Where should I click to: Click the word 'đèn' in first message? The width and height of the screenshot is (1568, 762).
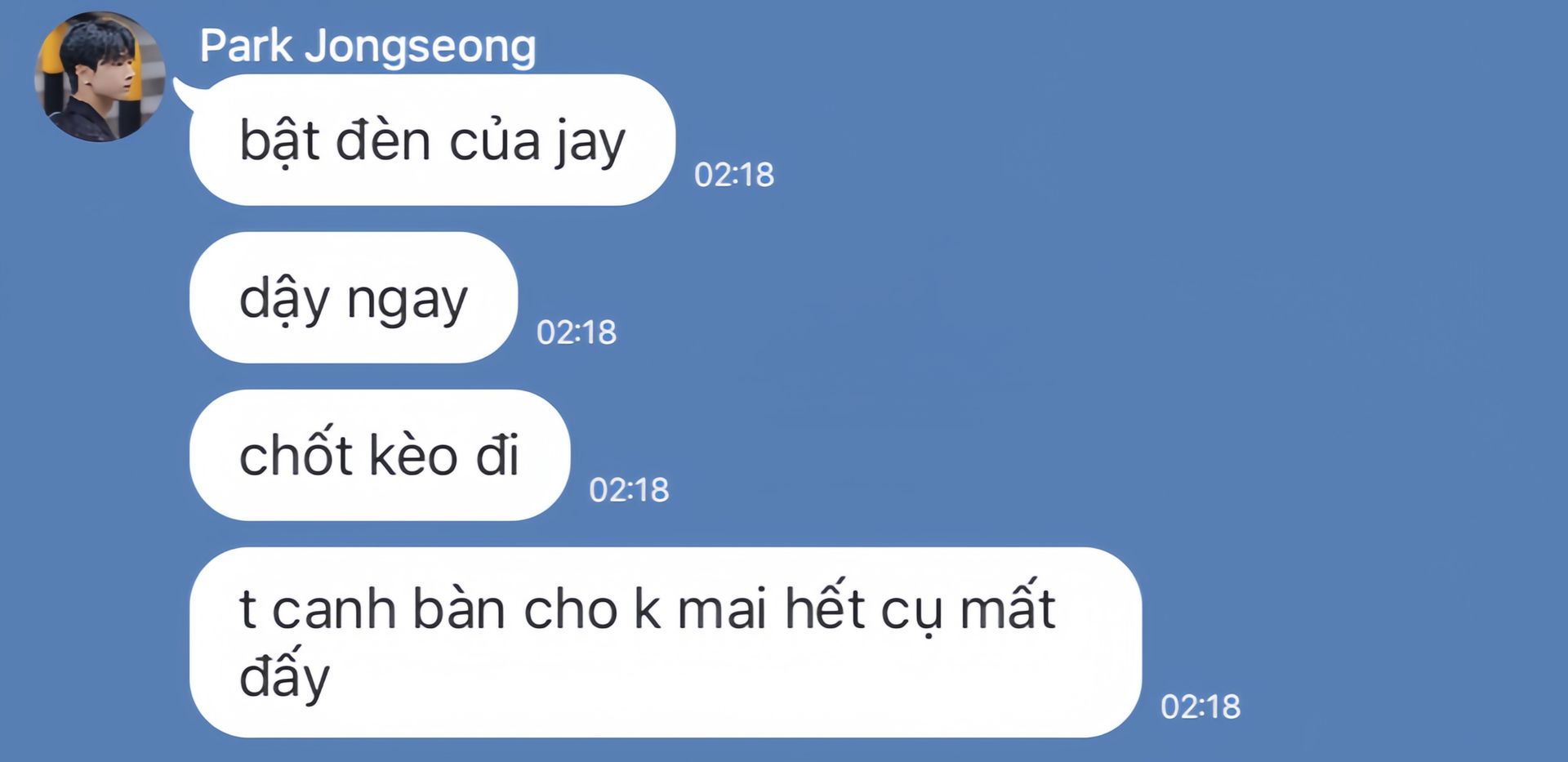pos(383,139)
